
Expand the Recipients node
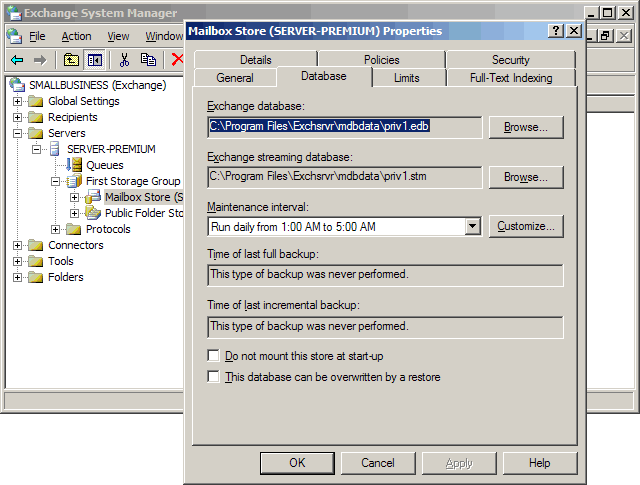17,117
